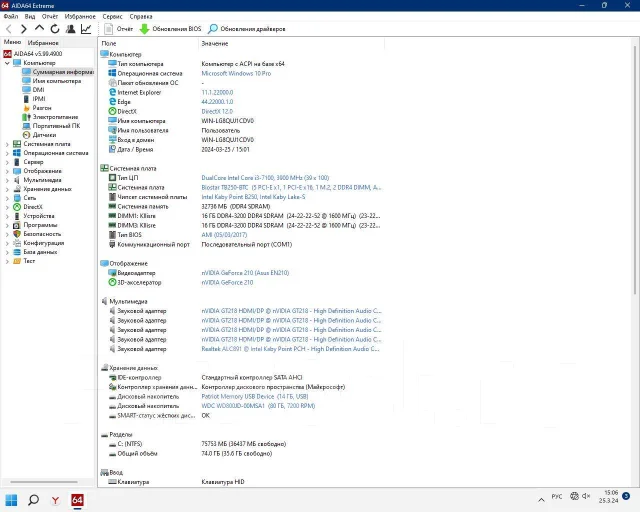Viewport: 640px width, 512px height.
Task: Select the Устройства tree item
Action: pos(34,216)
